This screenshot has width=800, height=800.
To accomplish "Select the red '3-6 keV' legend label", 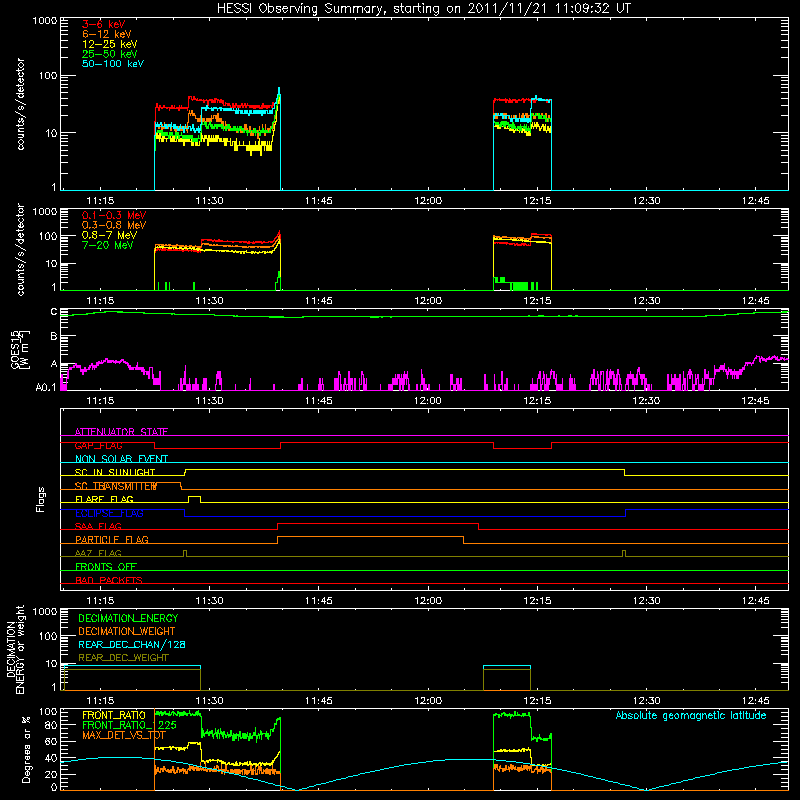I will tap(104, 24).
